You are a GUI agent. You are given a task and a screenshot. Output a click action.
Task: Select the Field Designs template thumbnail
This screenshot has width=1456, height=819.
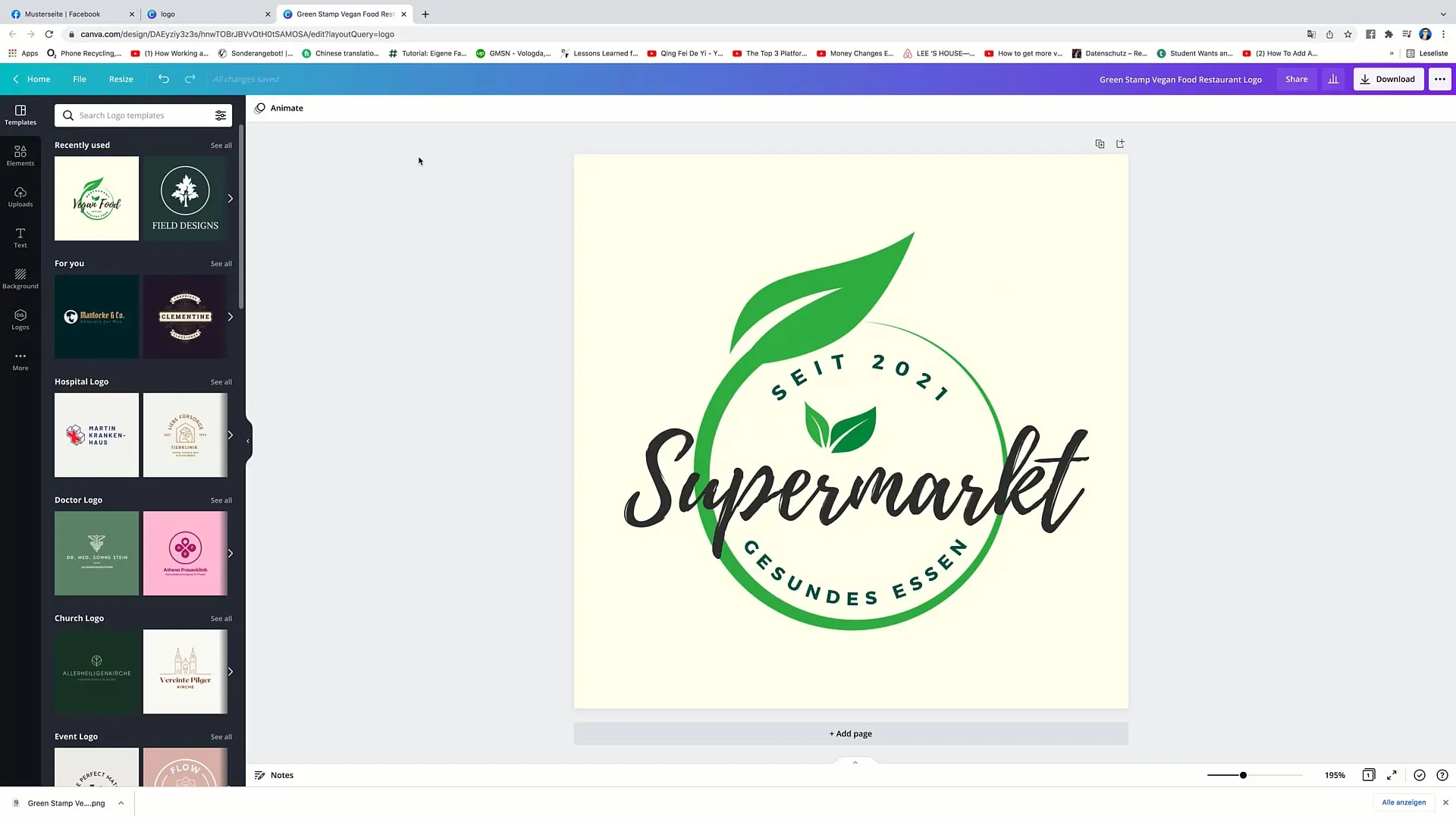[x=185, y=199]
